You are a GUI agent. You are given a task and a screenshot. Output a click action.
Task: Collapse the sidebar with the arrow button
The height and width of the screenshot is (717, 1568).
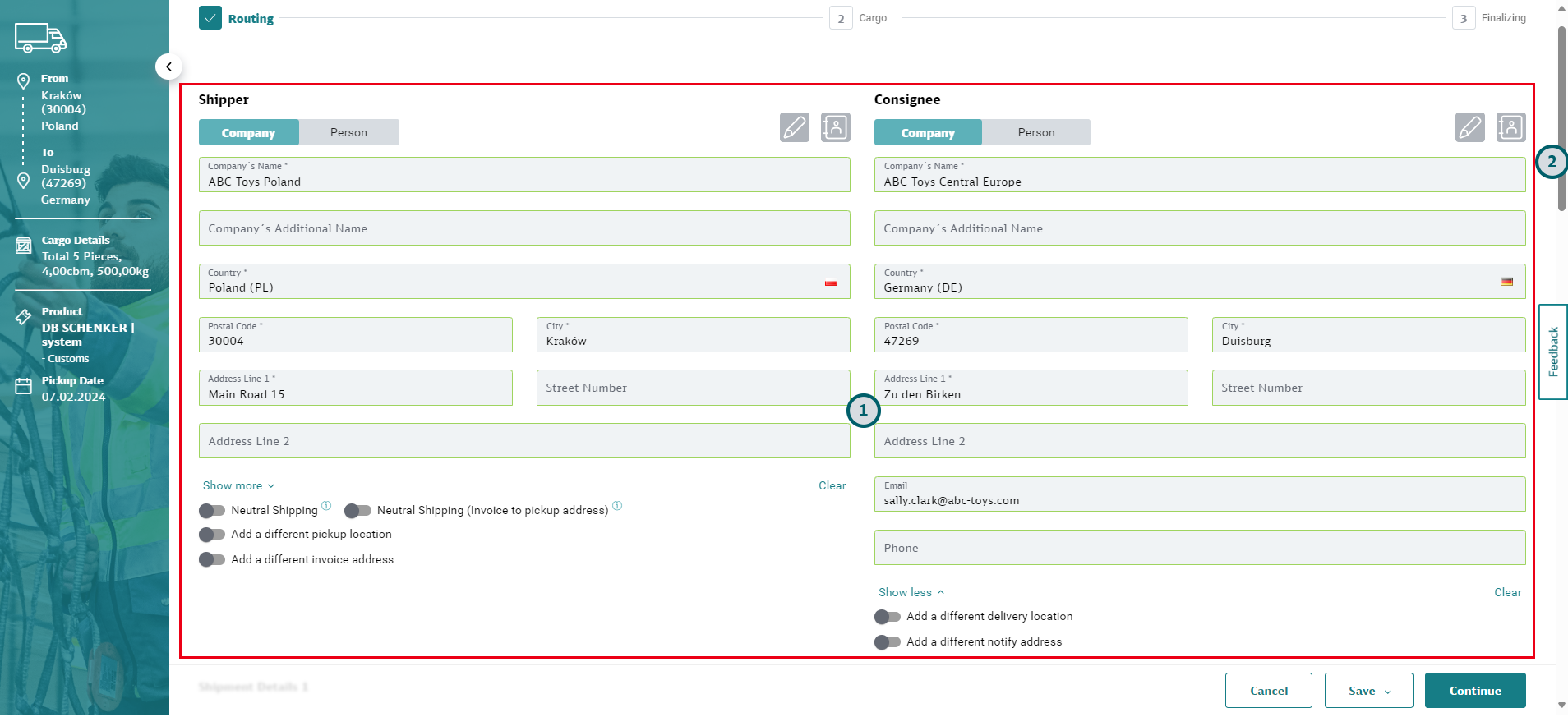point(168,67)
